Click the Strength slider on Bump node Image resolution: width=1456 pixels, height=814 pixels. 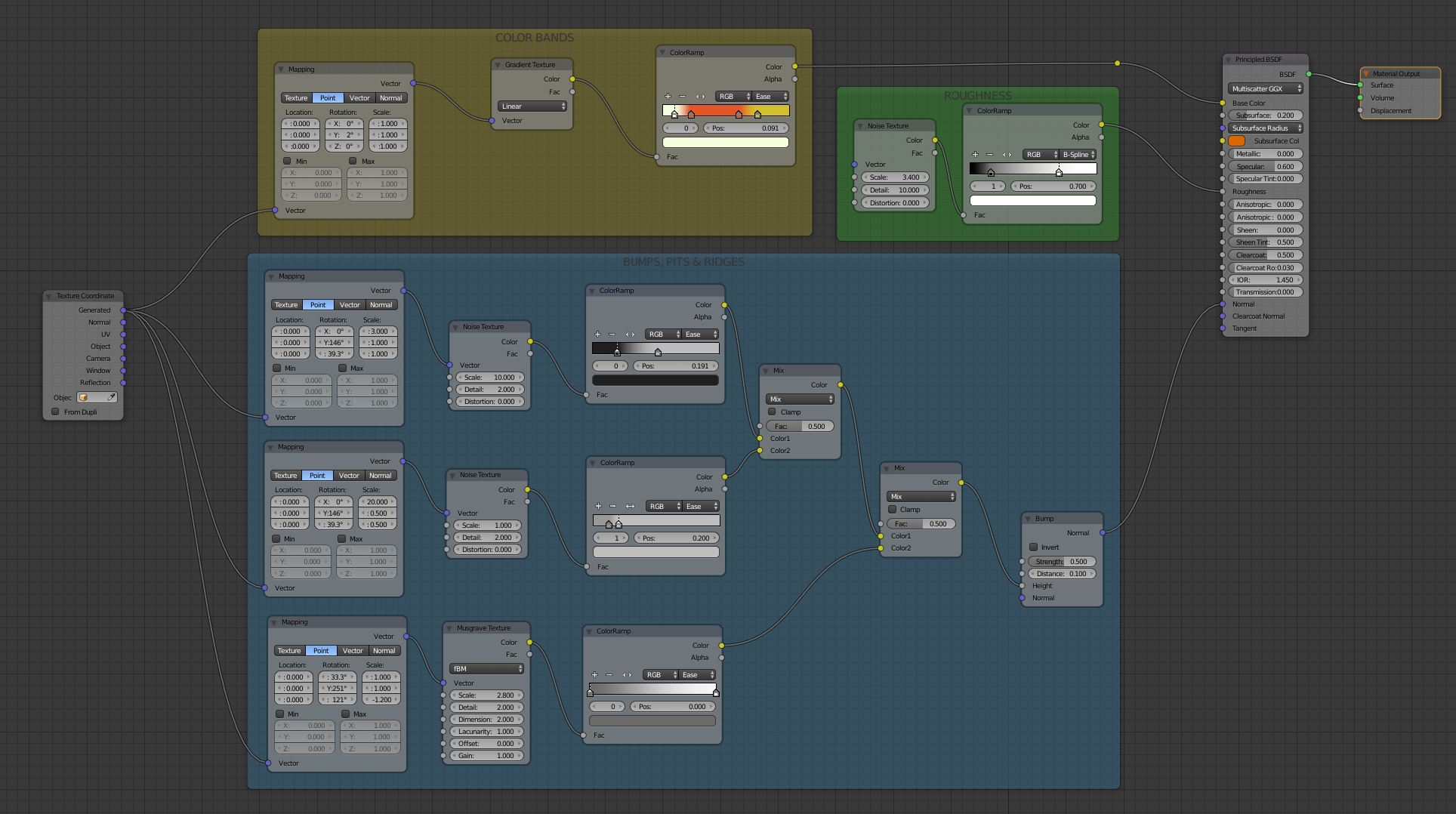click(x=1061, y=562)
